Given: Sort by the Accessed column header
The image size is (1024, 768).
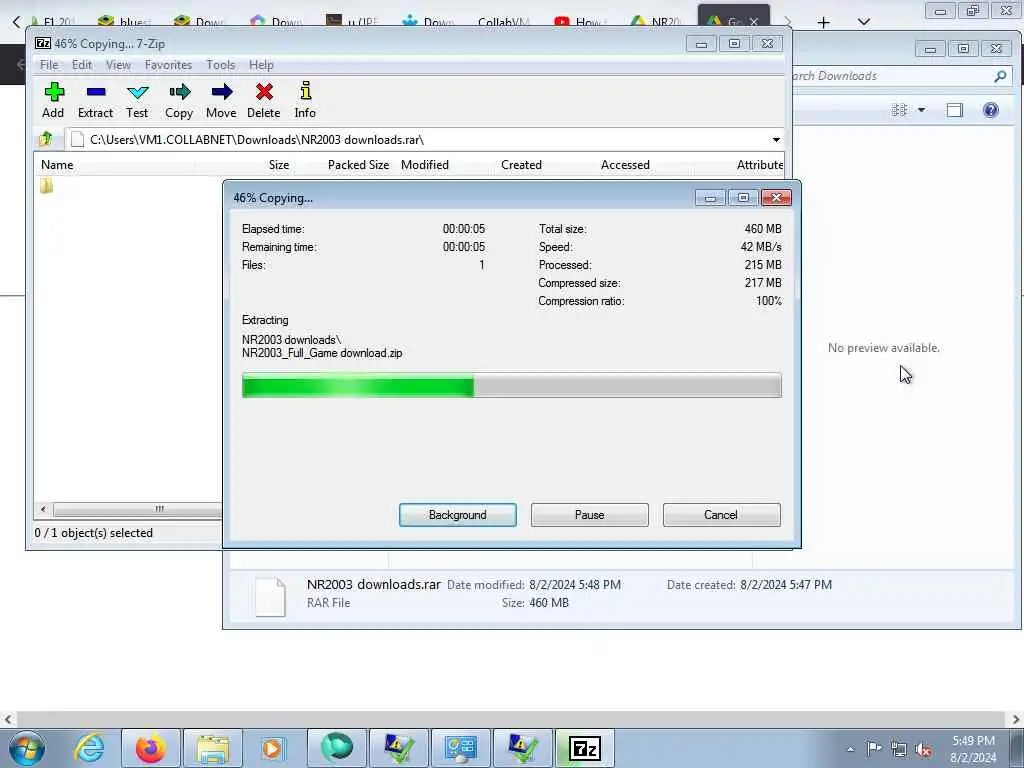Looking at the screenshot, I should point(625,165).
